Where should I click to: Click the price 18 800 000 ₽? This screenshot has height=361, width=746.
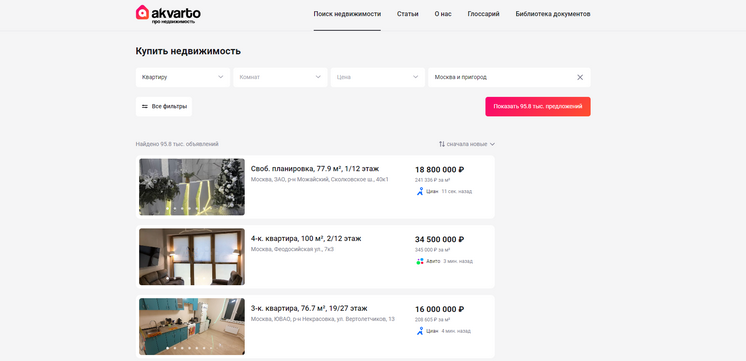[440, 169]
